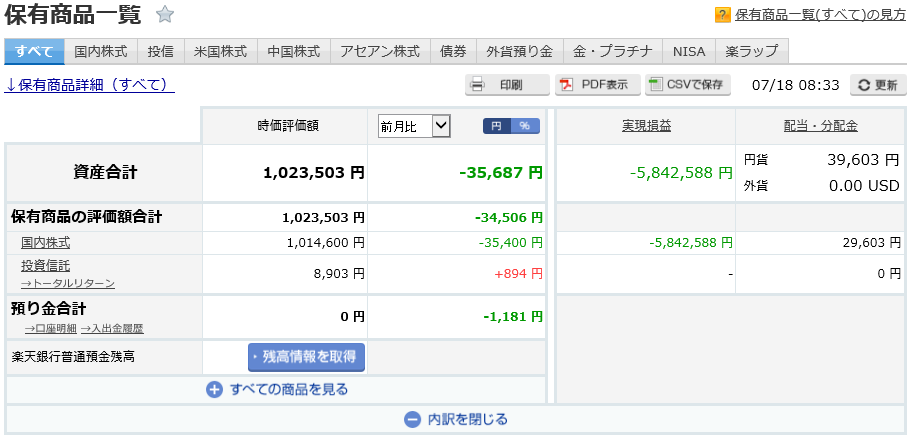
Task: Switch to the 債券 tab
Action: (x=453, y=51)
